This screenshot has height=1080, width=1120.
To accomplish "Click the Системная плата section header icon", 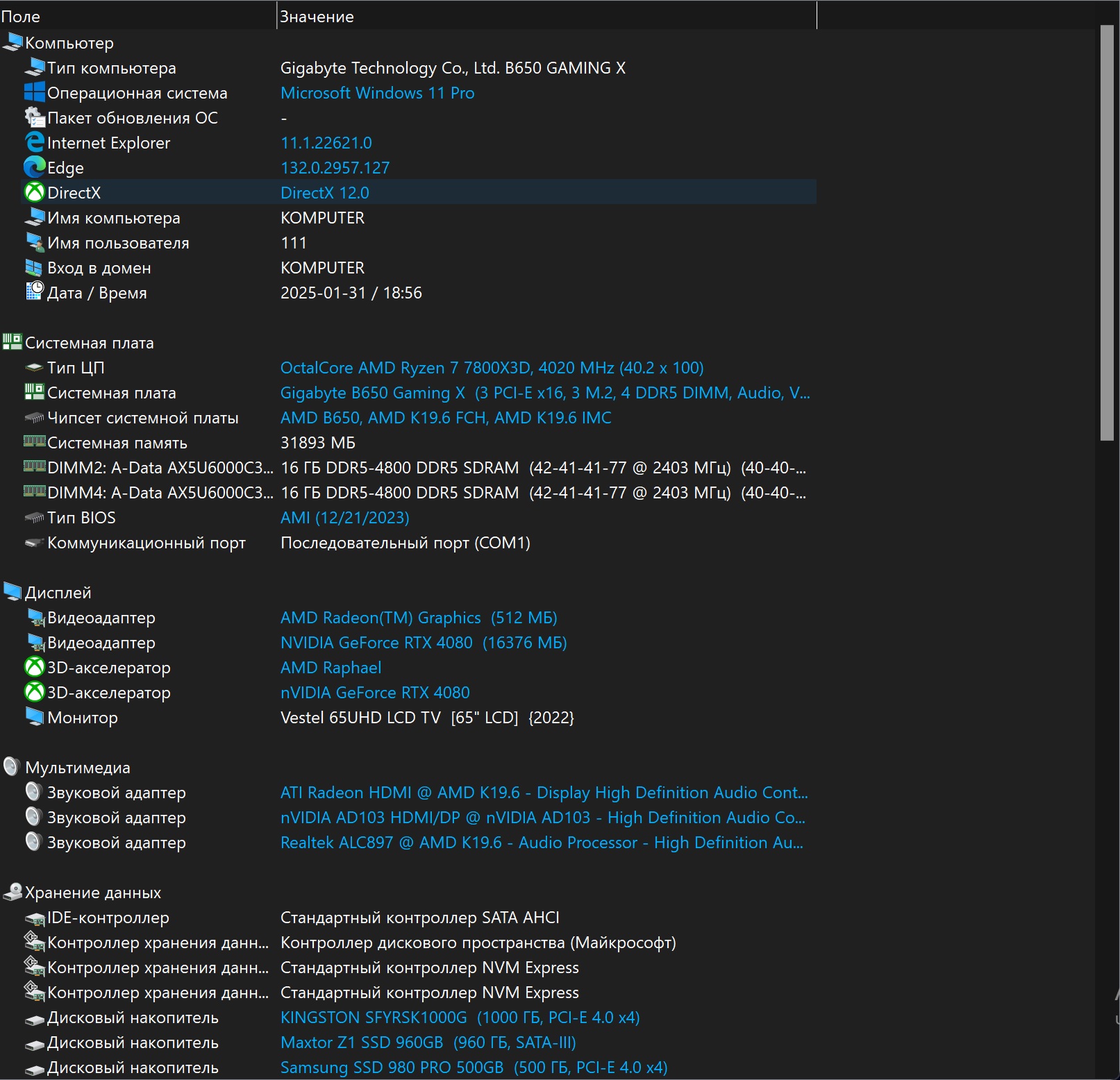I will [x=12, y=341].
